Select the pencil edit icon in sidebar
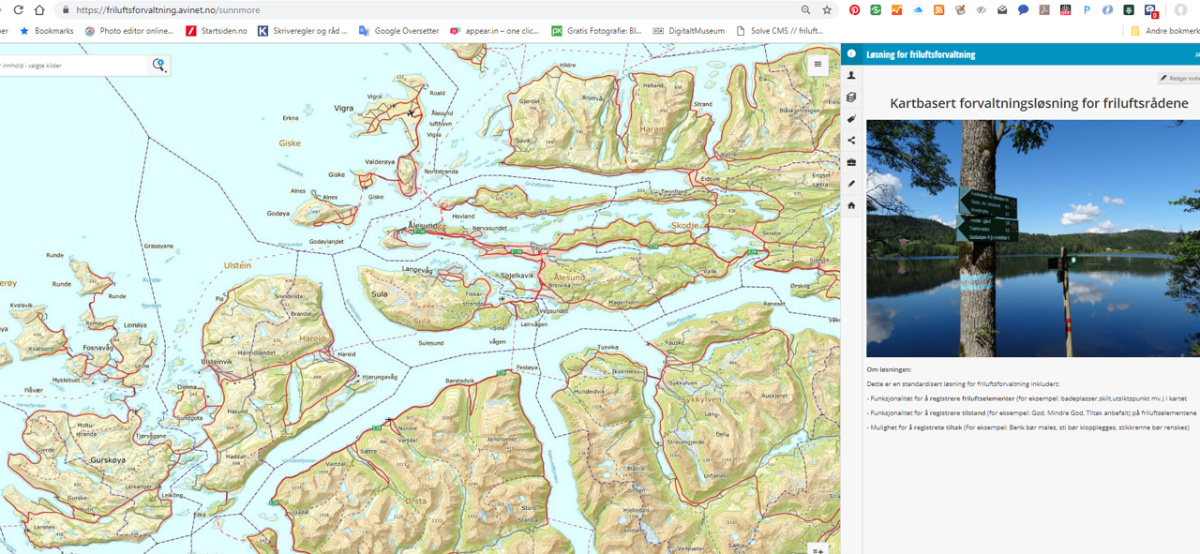1200x554 pixels. [x=851, y=184]
